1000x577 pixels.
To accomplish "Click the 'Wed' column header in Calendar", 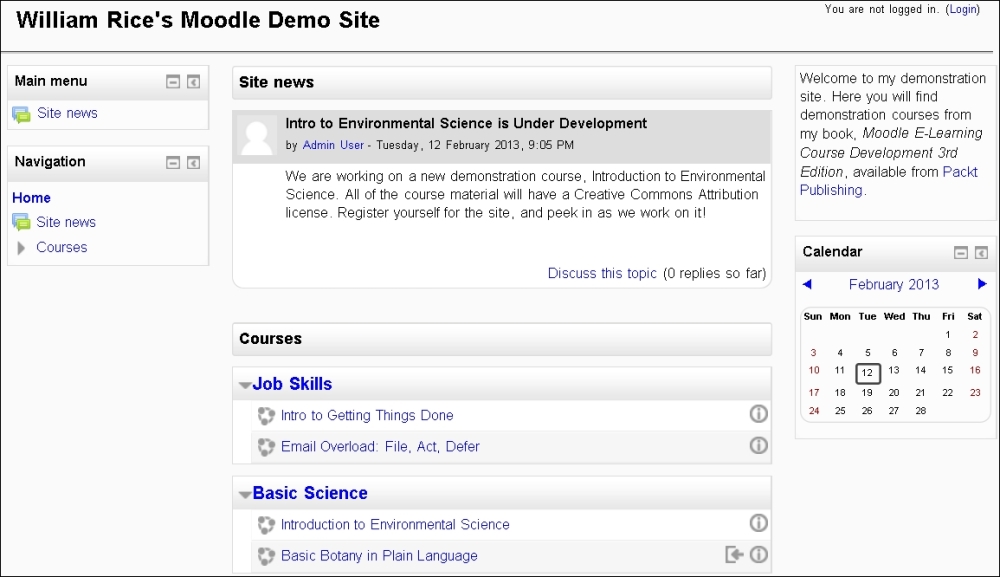I will 894,316.
